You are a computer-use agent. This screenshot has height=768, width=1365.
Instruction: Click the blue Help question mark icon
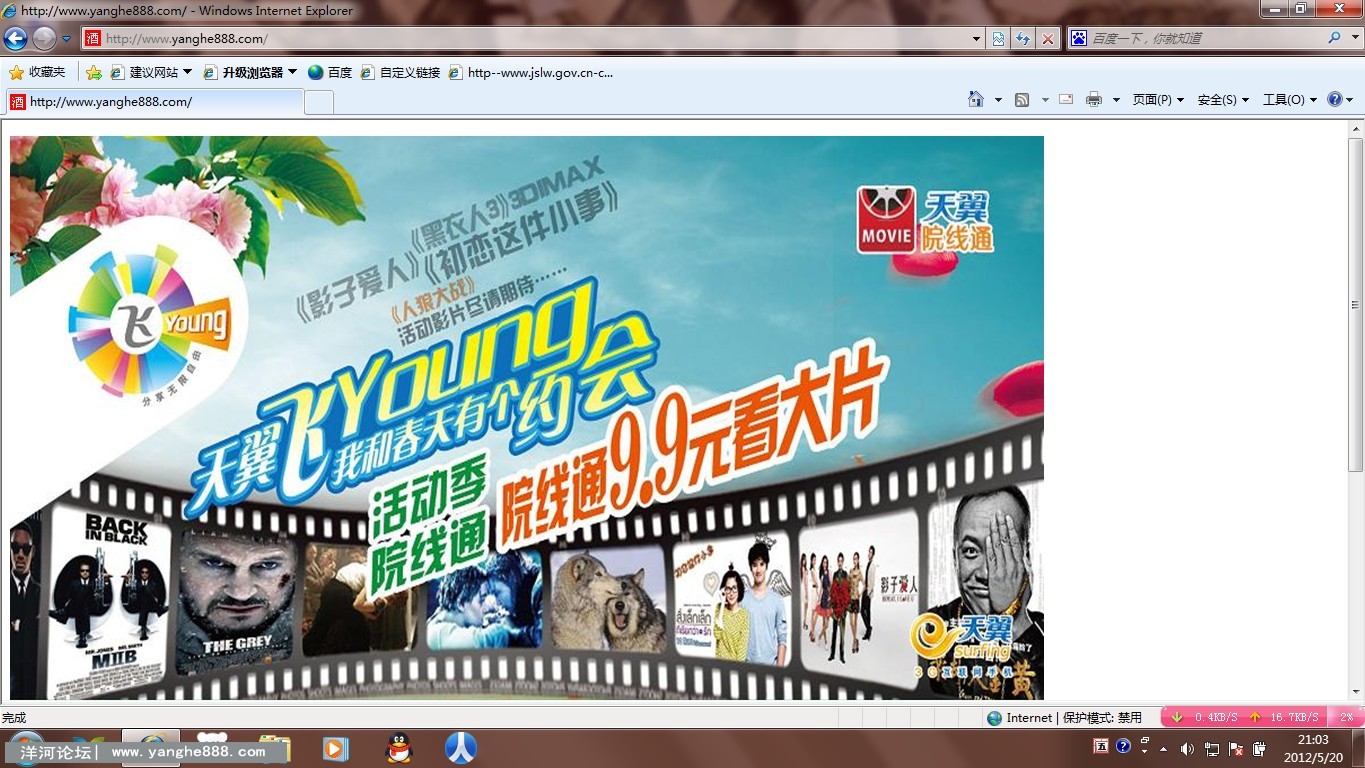pos(1335,99)
